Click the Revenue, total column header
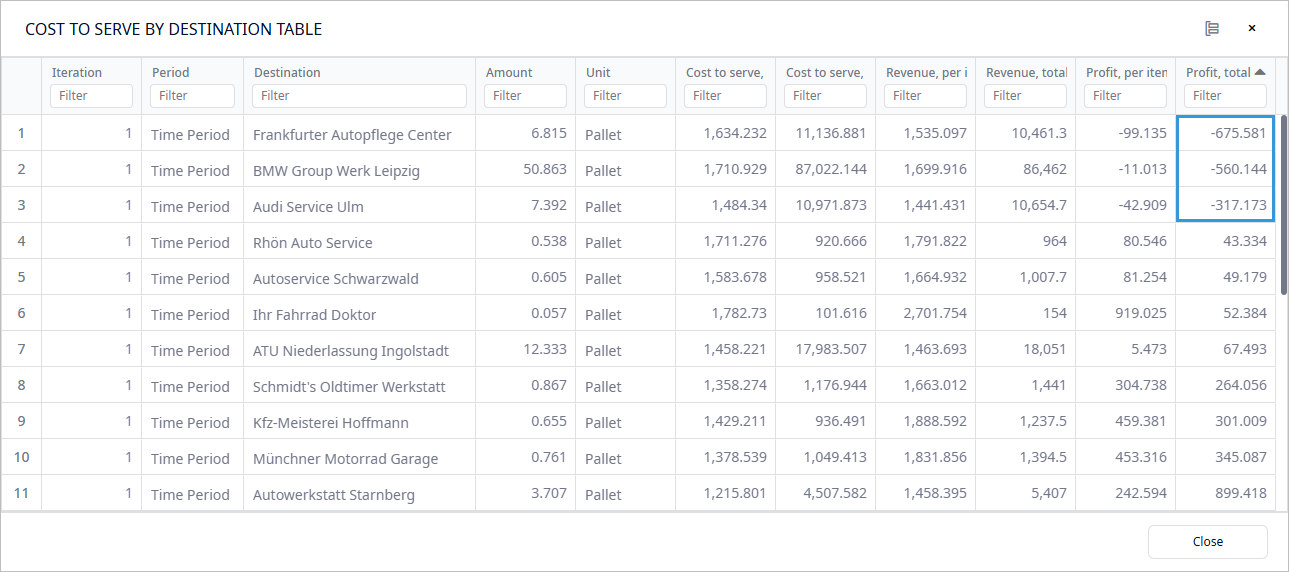The width and height of the screenshot is (1289, 572). [1025, 72]
